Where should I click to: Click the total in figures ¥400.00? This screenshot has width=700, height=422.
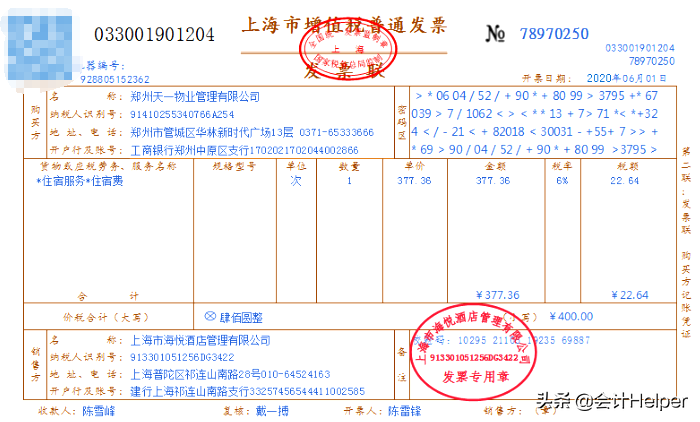[571, 317]
